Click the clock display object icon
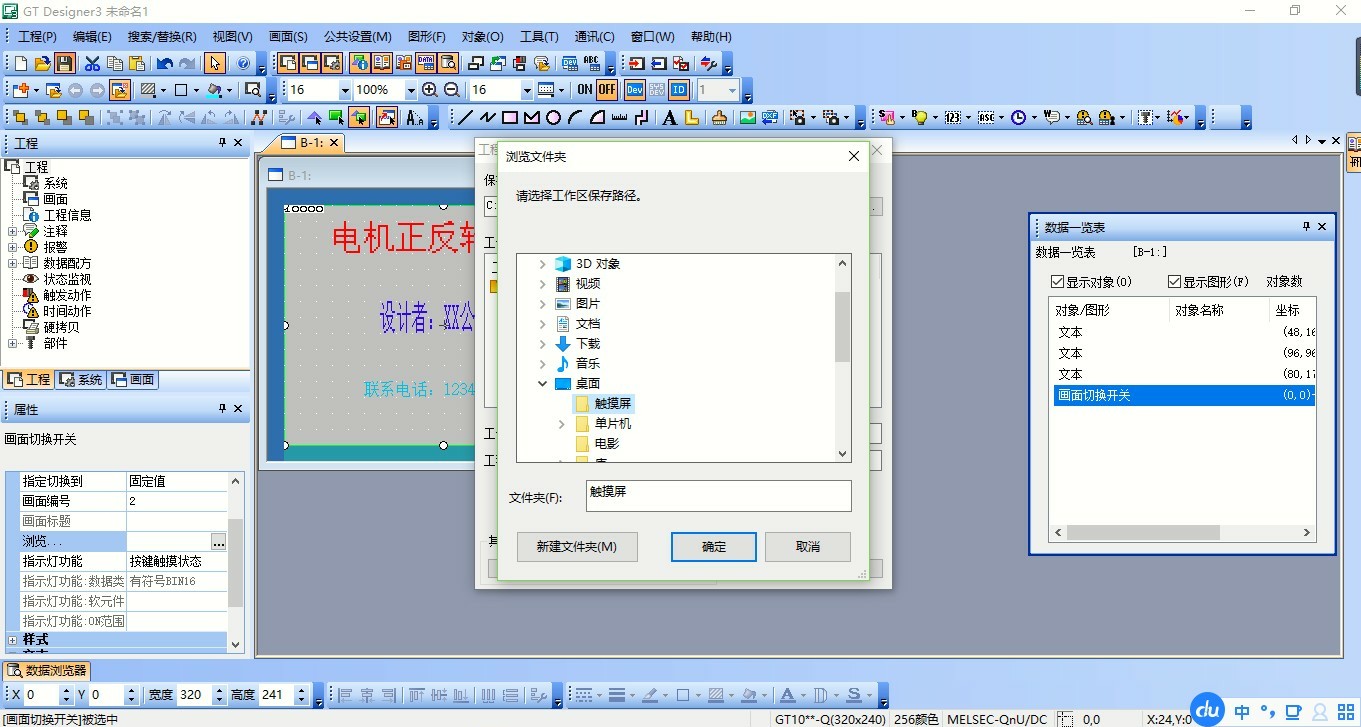This screenshot has height=727, width=1361. coord(1018,117)
